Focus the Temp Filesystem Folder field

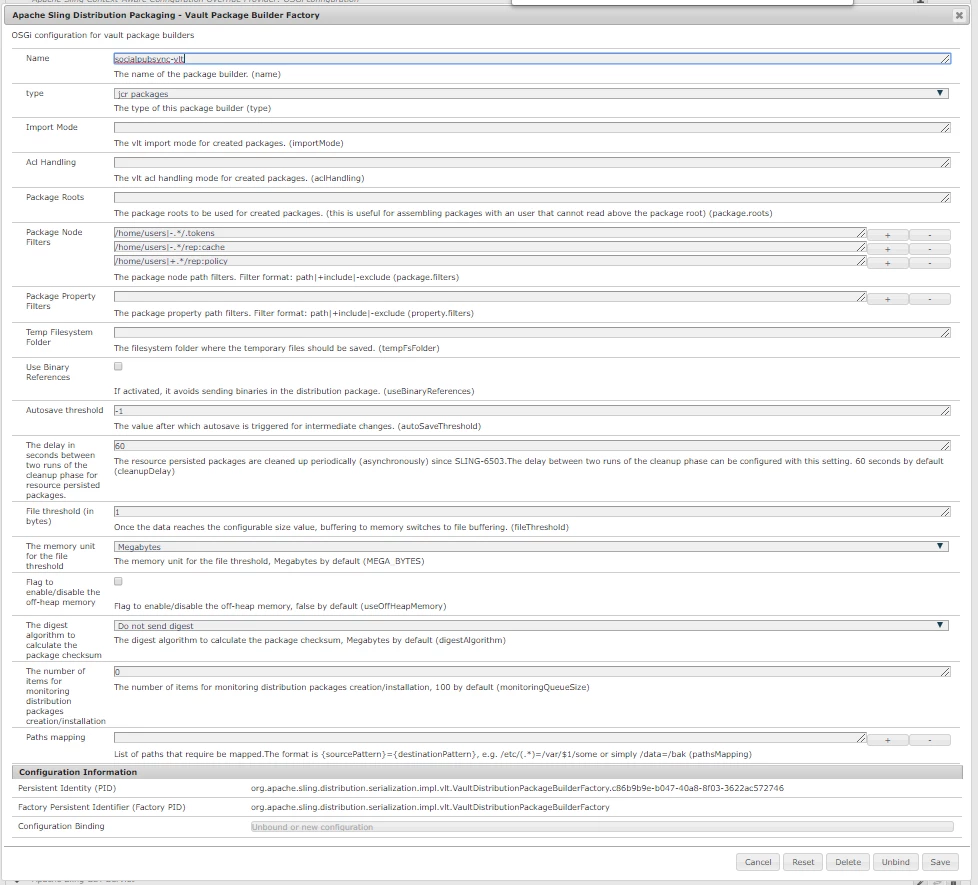(x=532, y=333)
